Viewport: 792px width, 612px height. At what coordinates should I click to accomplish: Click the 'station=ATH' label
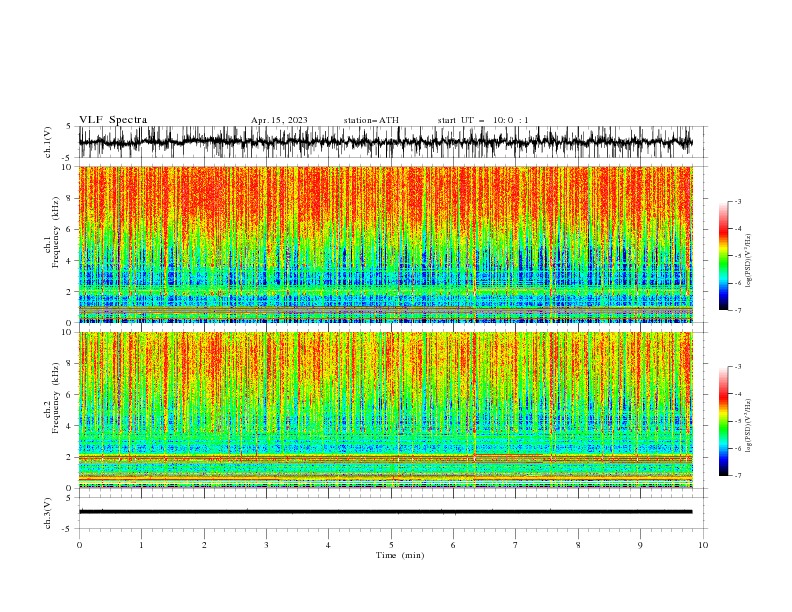[371, 120]
